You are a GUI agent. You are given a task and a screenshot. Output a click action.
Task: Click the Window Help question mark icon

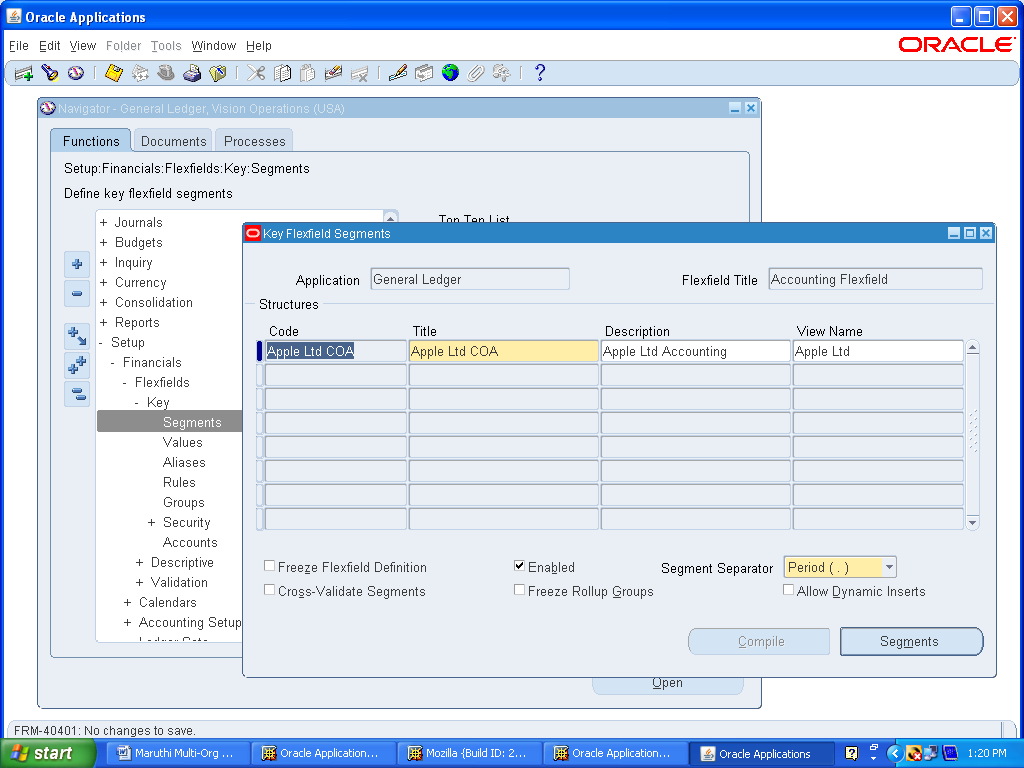[x=540, y=72]
